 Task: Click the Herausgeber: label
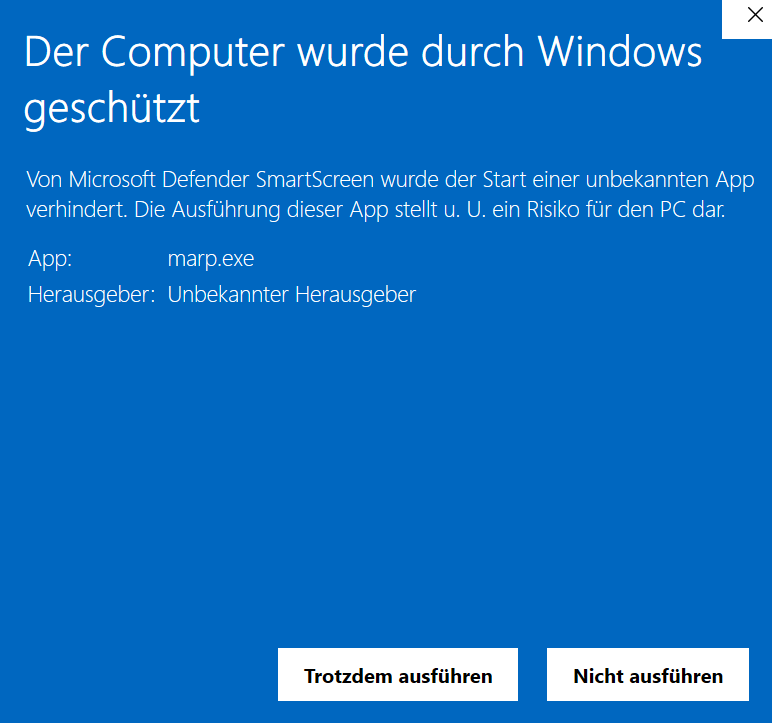point(92,295)
